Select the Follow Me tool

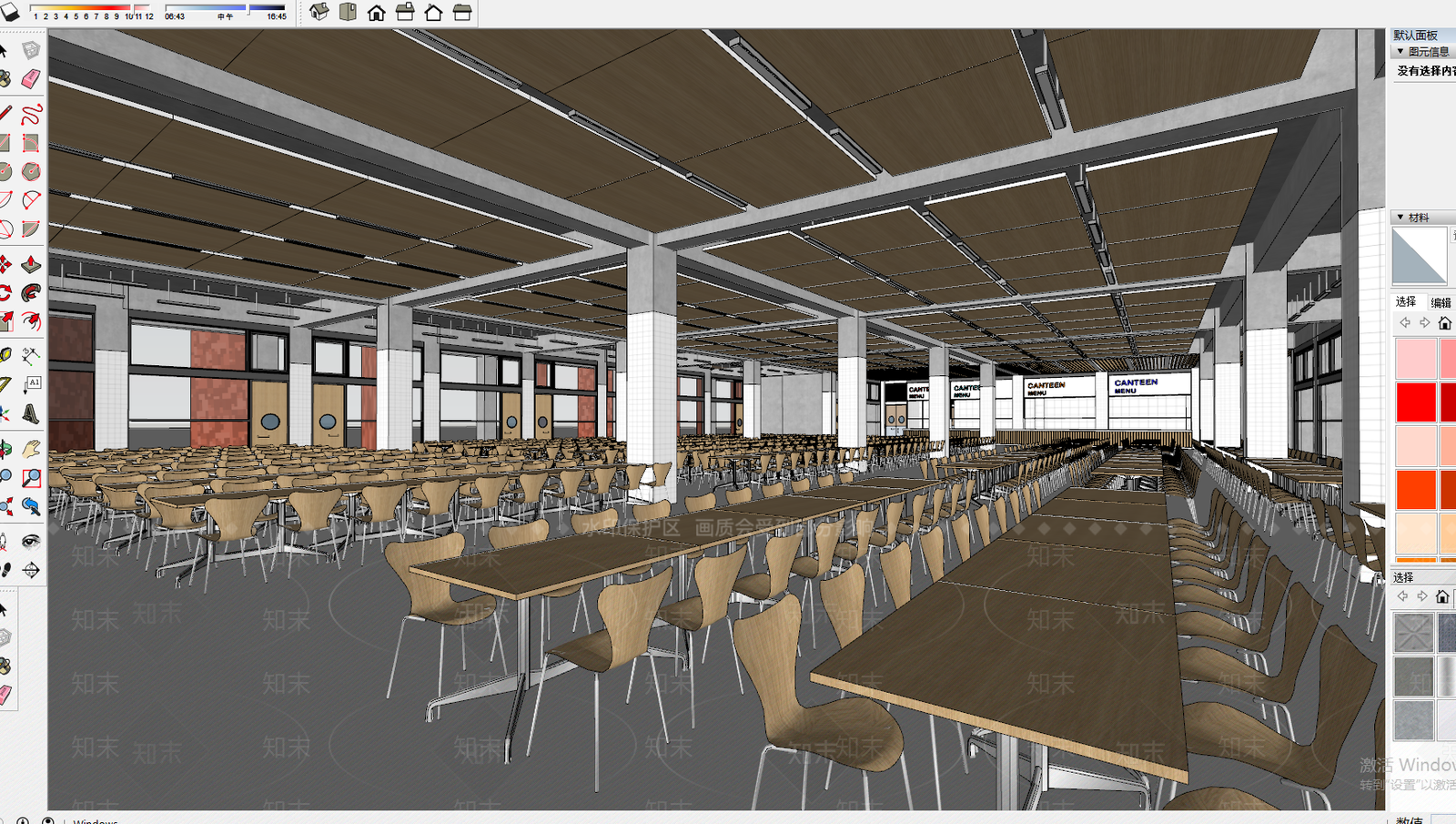(x=31, y=292)
